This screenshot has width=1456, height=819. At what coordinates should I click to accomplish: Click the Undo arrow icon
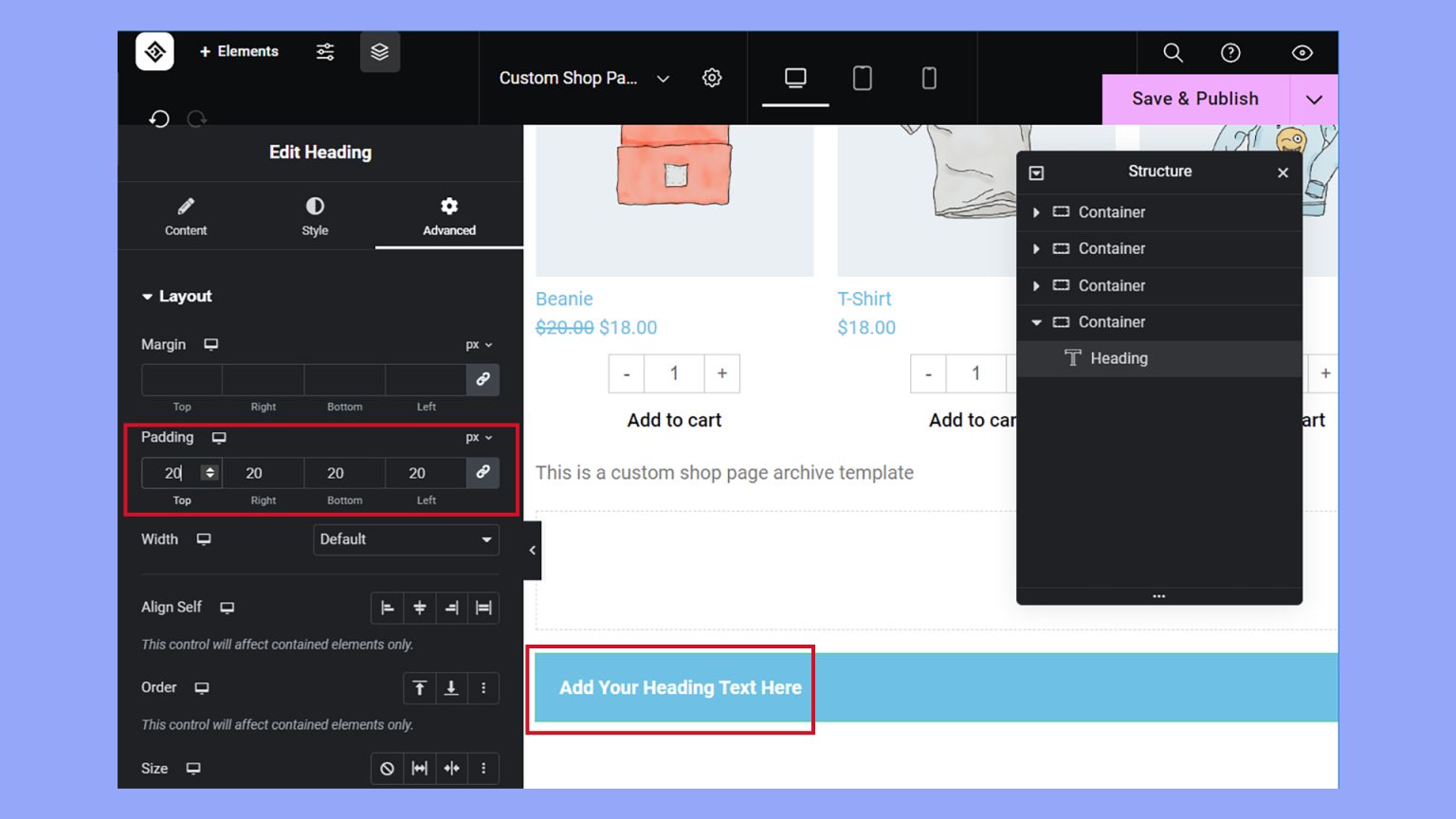pyautogui.click(x=159, y=118)
